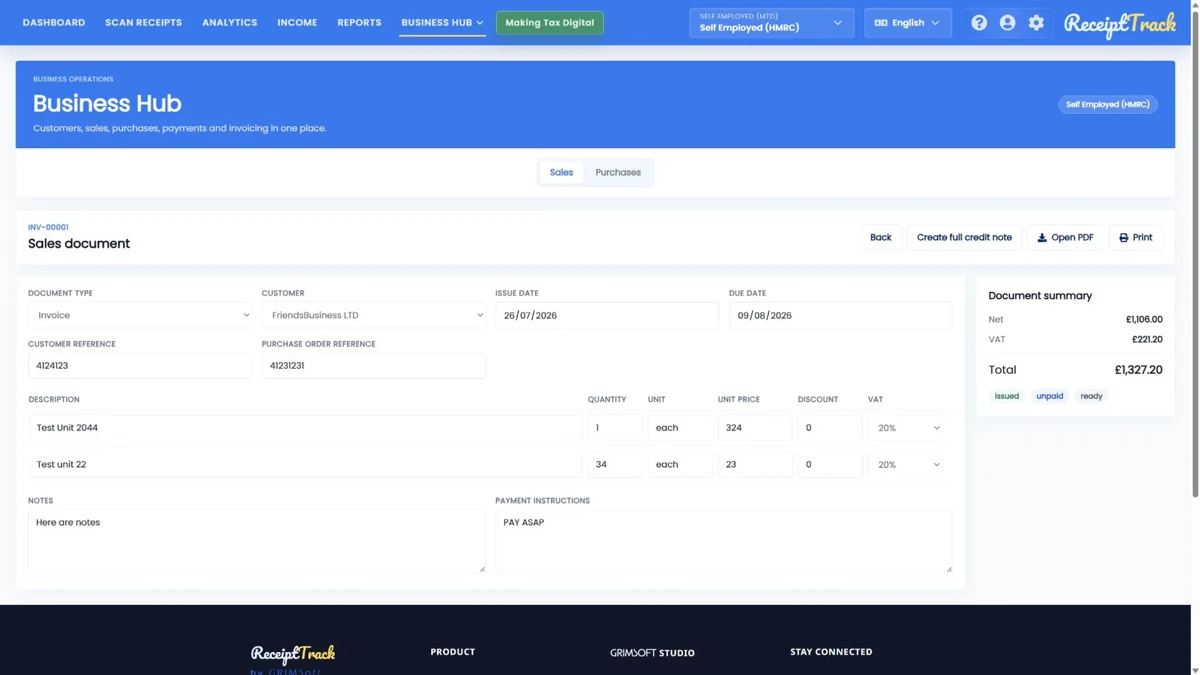Click unit field for Test unit 22
The image size is (1200, 675).
click(x=680, y=464)
